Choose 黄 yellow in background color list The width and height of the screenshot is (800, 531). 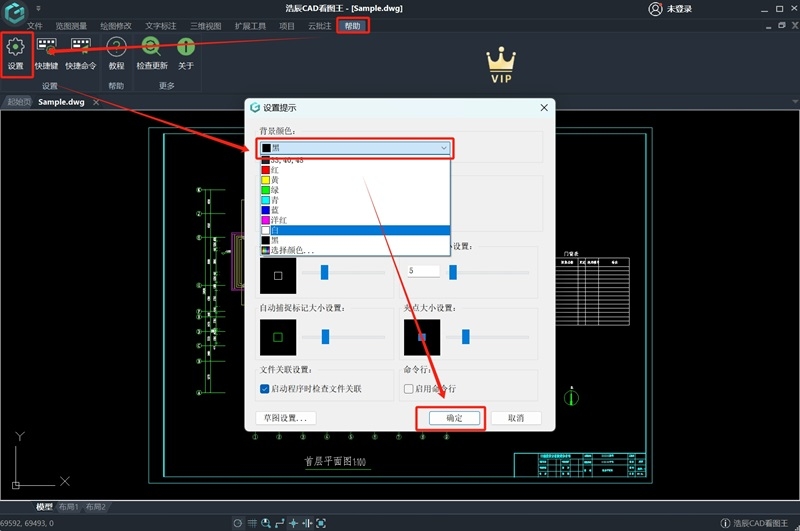(355, 180)
